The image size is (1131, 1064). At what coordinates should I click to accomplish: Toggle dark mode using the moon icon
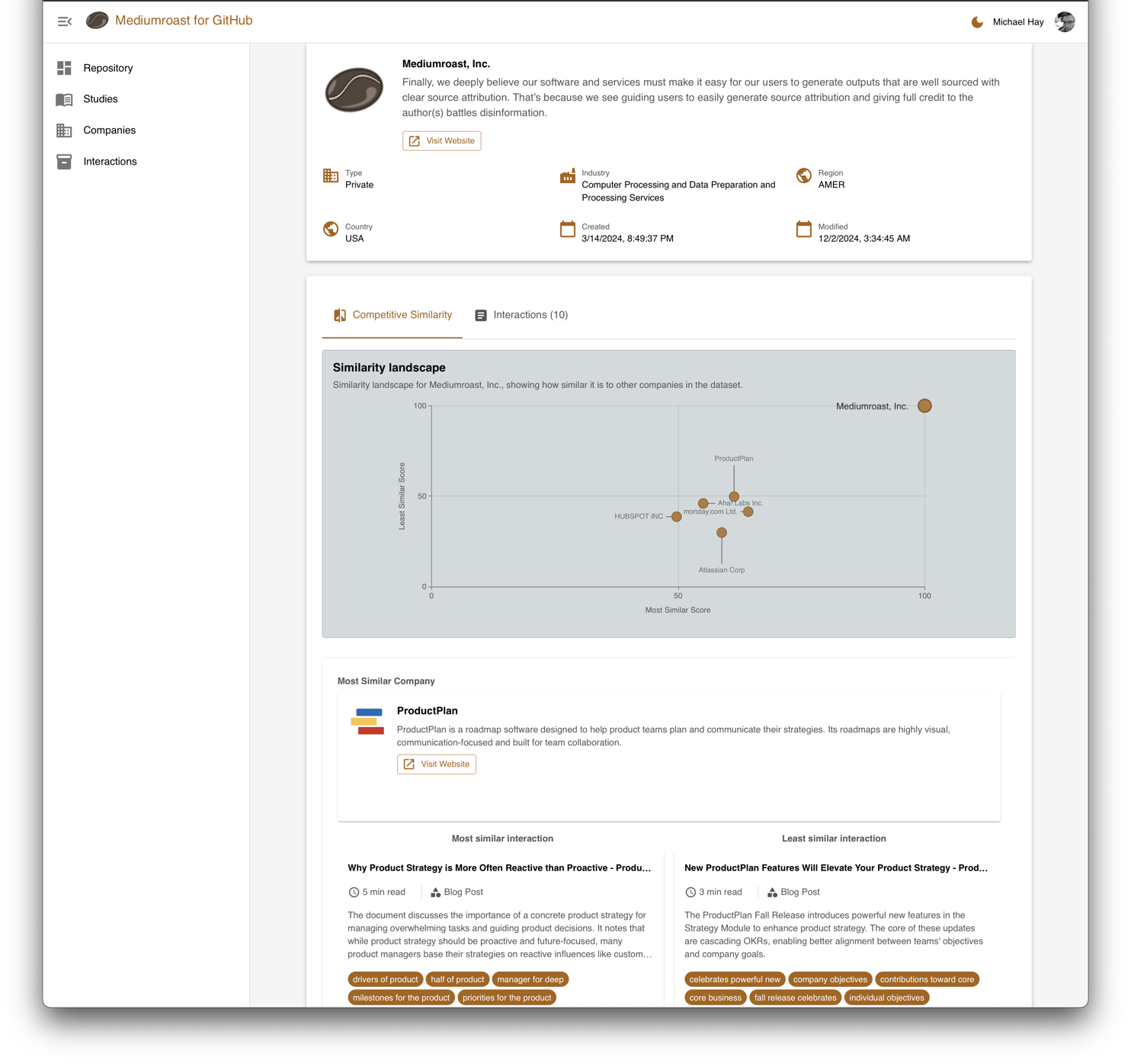pyautogui.click(x=976, y=22)
